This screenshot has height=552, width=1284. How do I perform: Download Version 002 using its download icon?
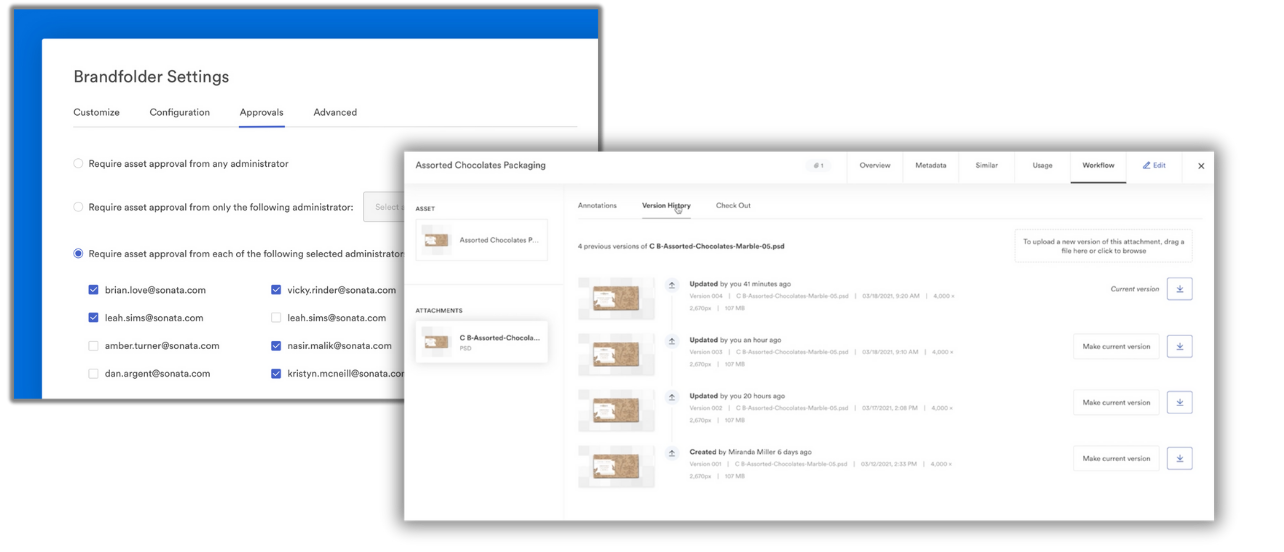pyautogui.click(x=1180, y=402)
